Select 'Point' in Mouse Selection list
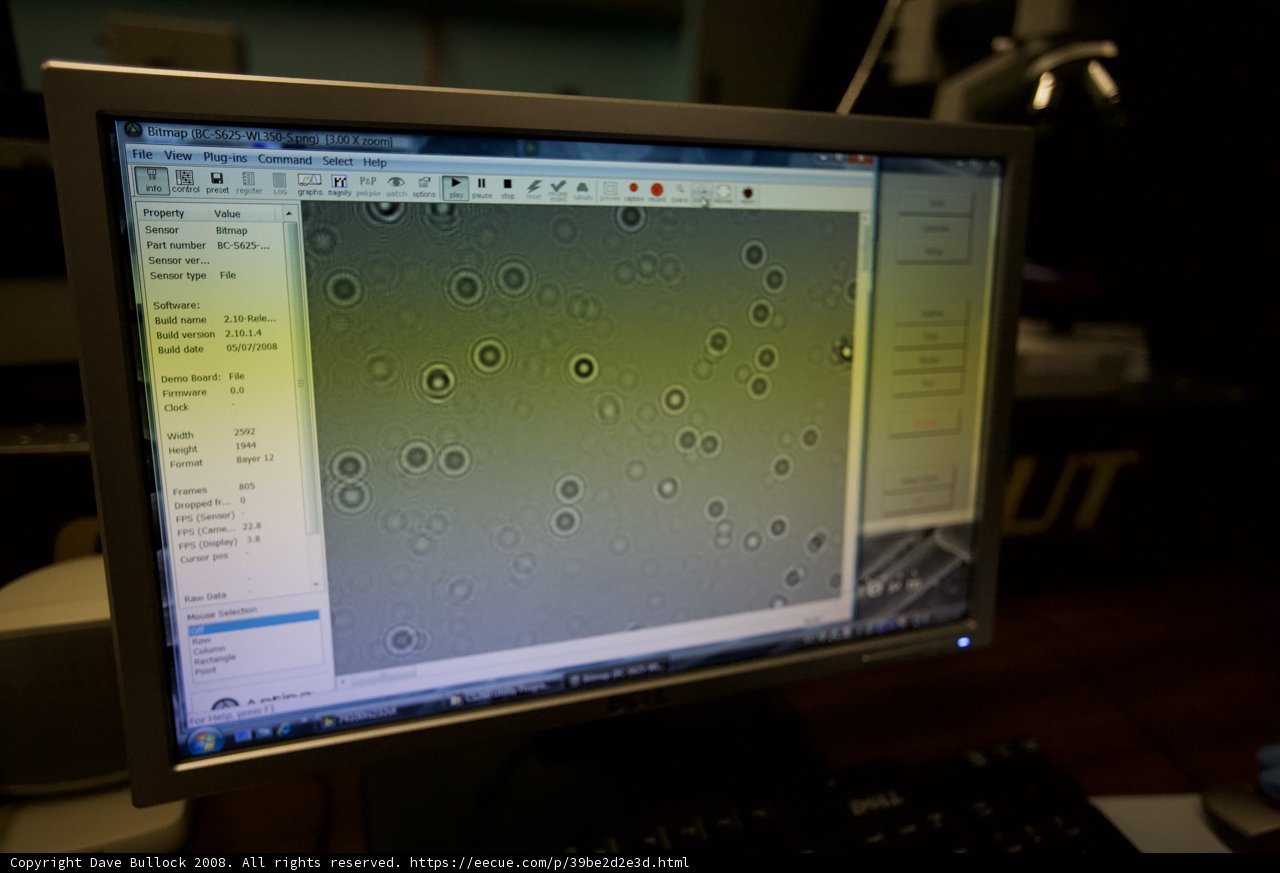1280x873 pixels. (205, 671)
